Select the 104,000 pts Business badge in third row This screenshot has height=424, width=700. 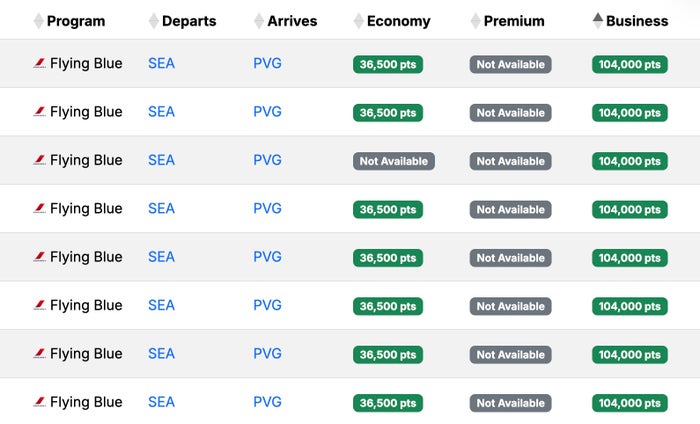629,161
